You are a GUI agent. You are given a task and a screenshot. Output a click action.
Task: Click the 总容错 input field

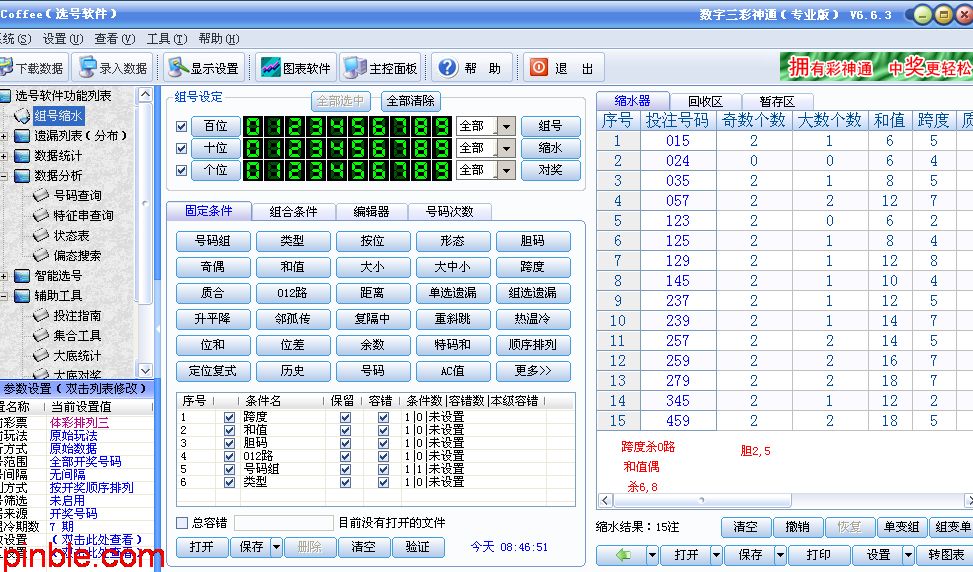pyautogui.click(x=284, y=523)
